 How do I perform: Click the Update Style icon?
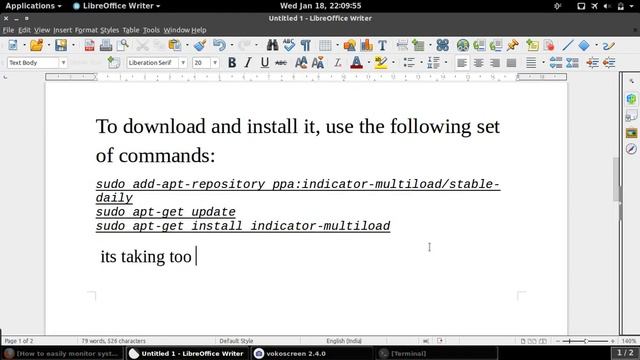tap(114, 62)
